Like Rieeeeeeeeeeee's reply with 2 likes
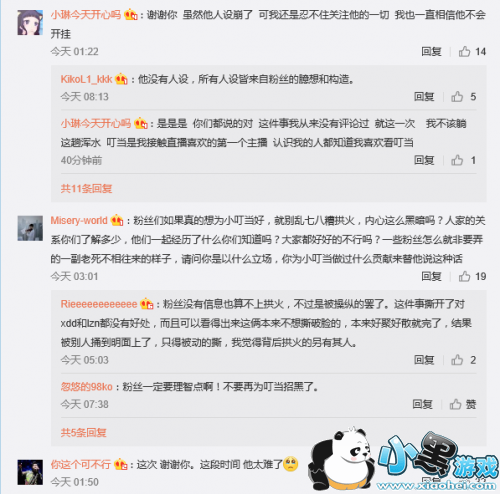500x494 pixels. click(457, 360)
